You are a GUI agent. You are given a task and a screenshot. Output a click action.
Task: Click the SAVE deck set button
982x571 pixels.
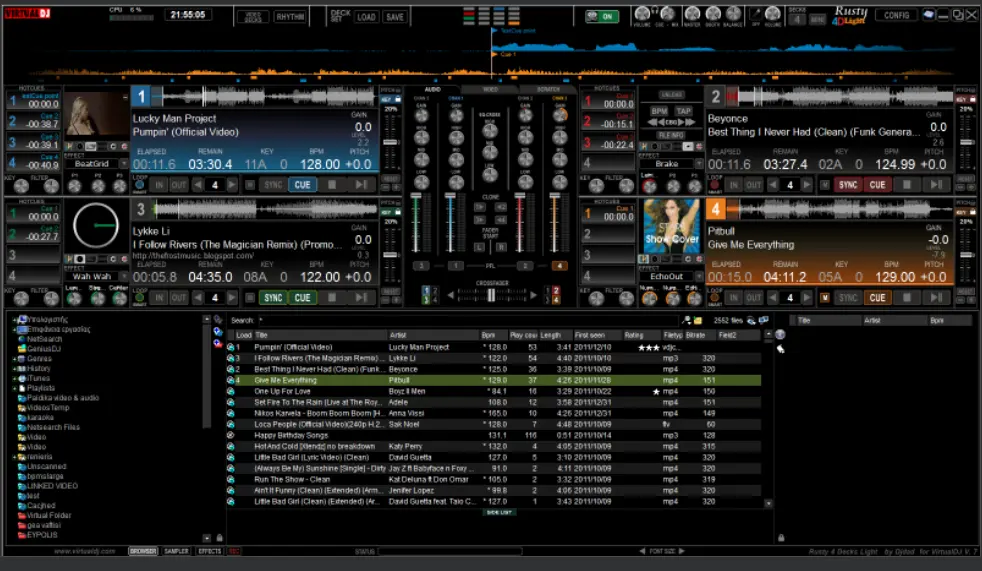click(394, 17)
